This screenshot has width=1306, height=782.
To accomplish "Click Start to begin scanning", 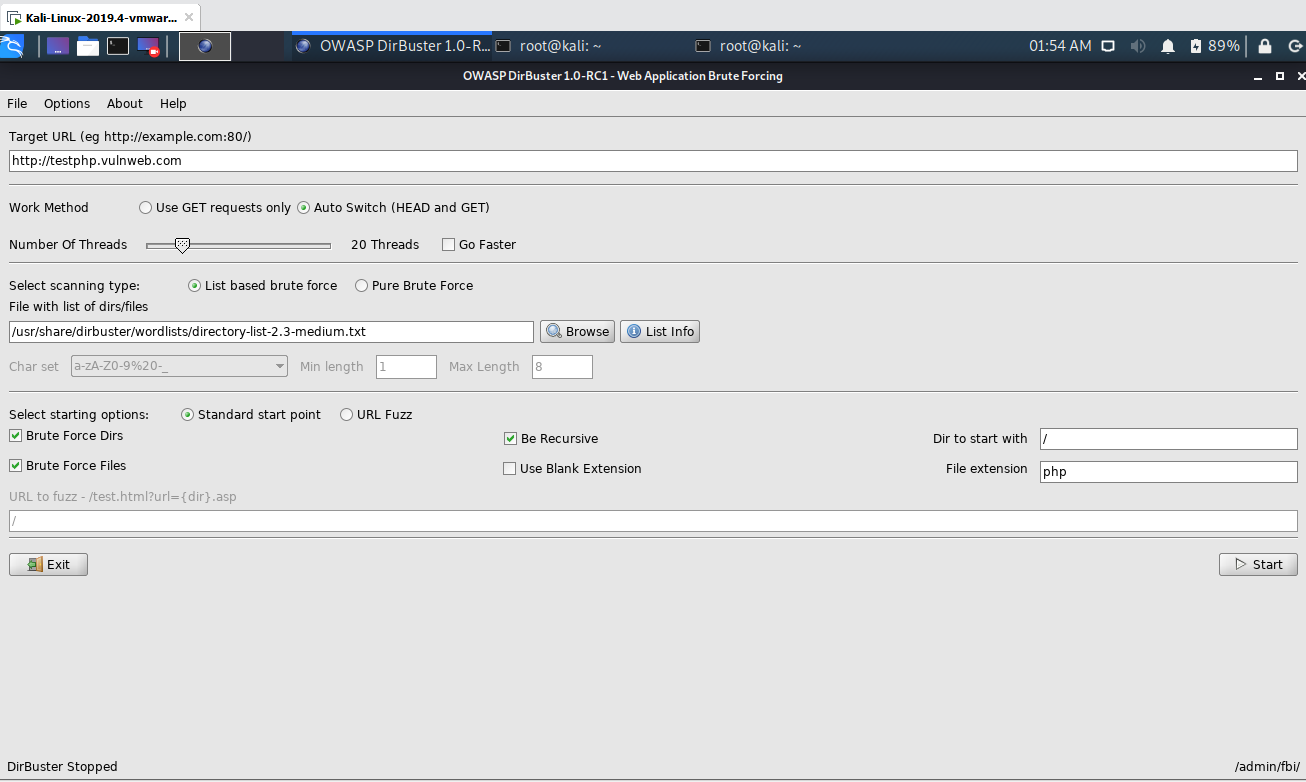I will [x=1258, y=565].
